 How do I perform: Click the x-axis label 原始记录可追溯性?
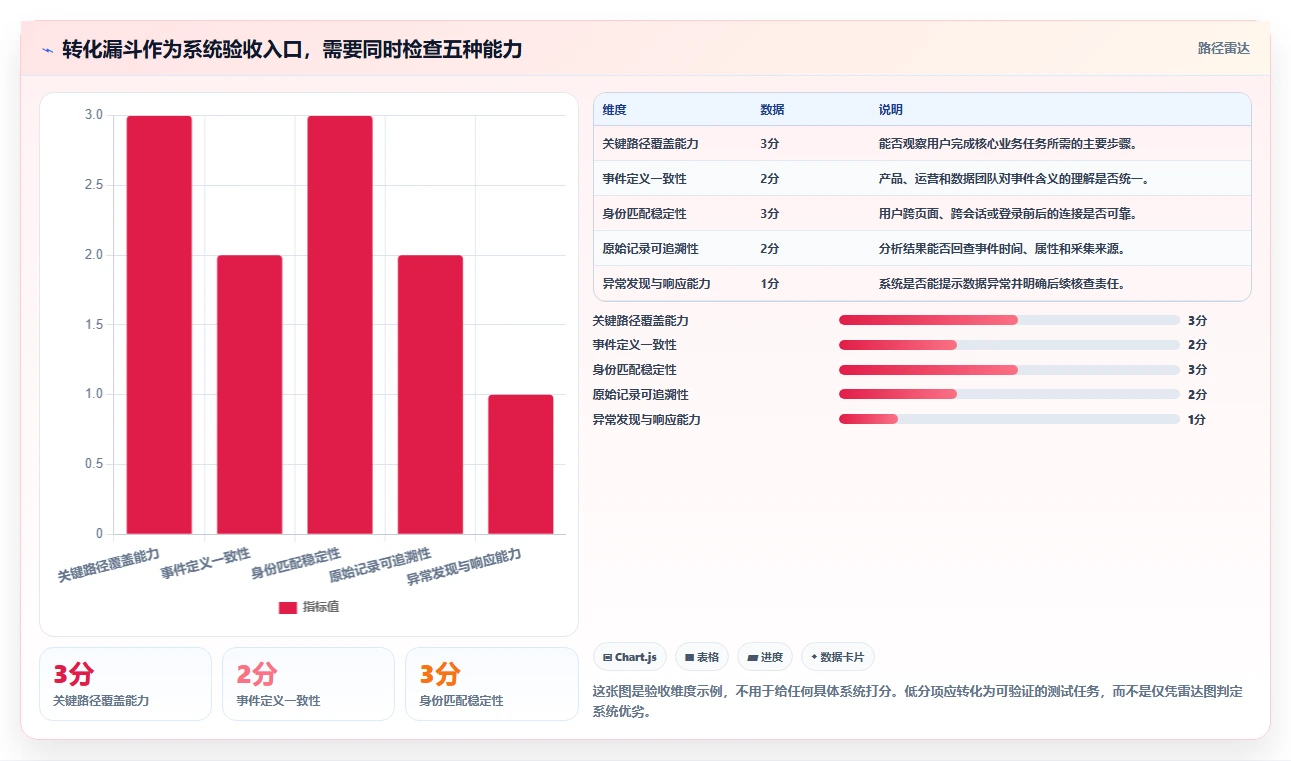point(380,565)
